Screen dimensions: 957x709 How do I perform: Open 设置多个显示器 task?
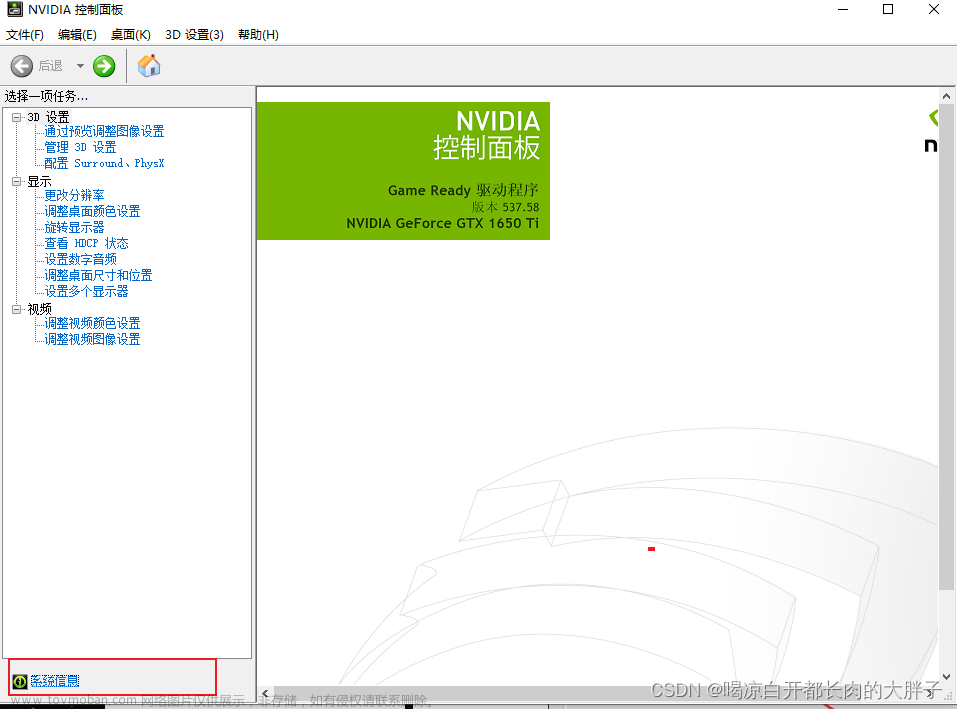86,291
